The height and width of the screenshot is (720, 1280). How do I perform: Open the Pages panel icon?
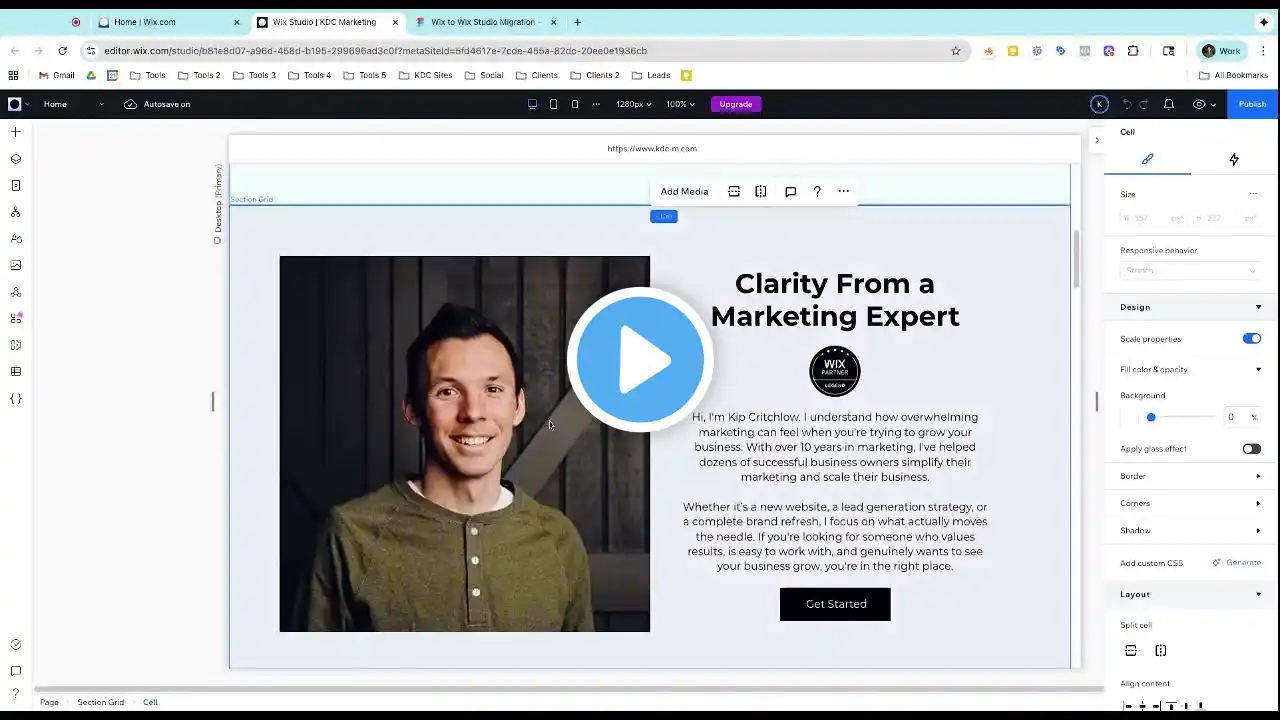pos(15,186)
